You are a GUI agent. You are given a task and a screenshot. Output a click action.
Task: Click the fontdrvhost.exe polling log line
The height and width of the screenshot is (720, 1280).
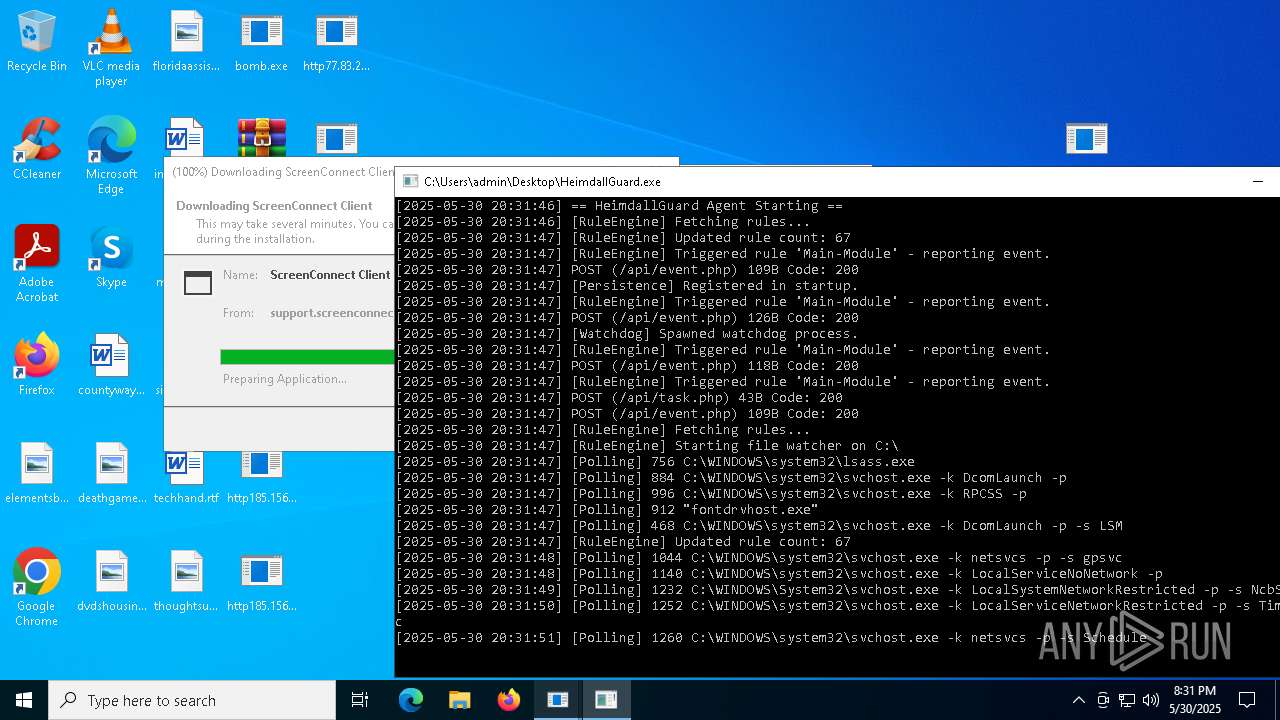coord(608,510)
